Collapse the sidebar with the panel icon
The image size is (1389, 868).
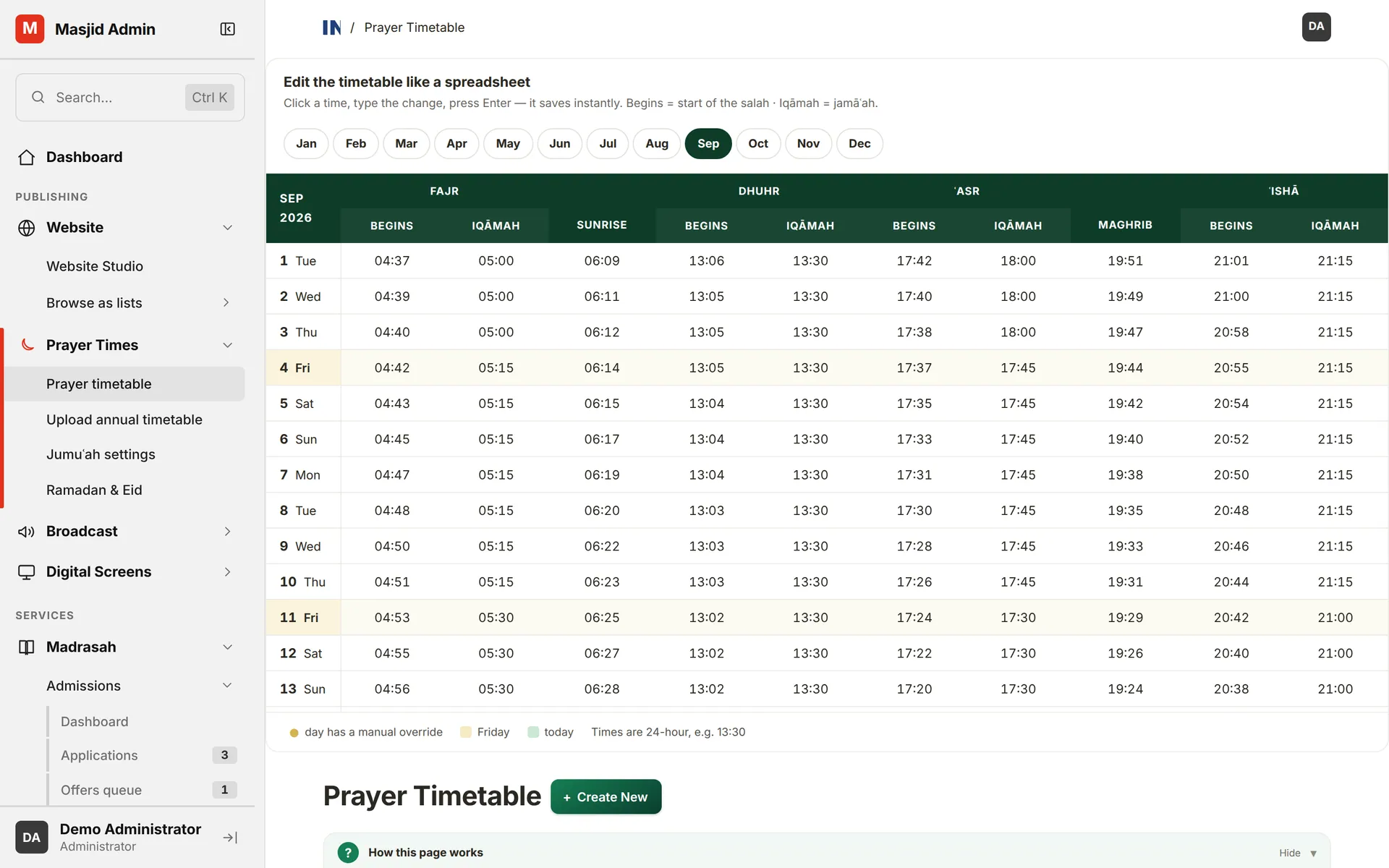[227, 29]
